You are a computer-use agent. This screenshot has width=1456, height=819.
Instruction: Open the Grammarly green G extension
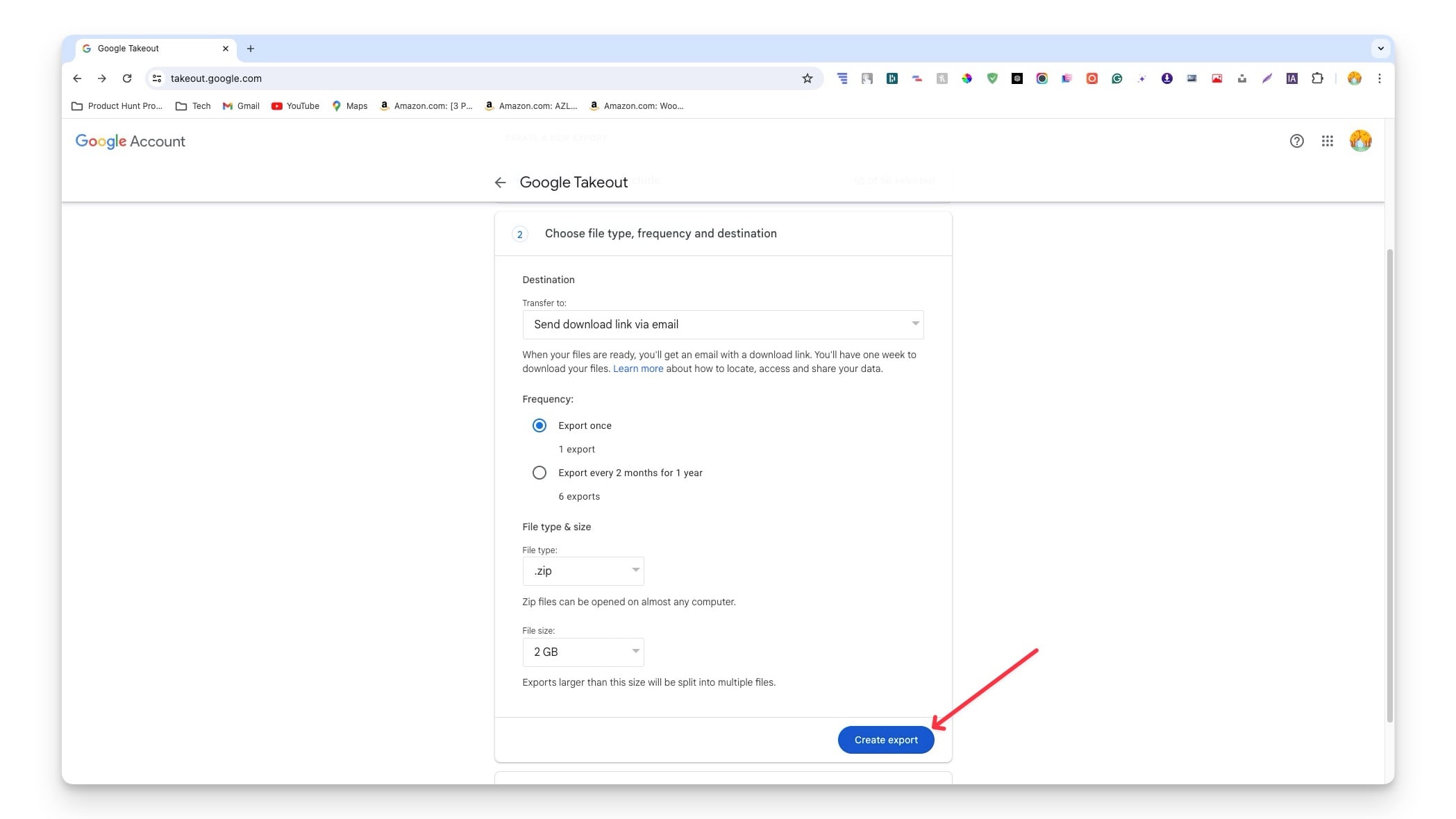pos(1117,78)
